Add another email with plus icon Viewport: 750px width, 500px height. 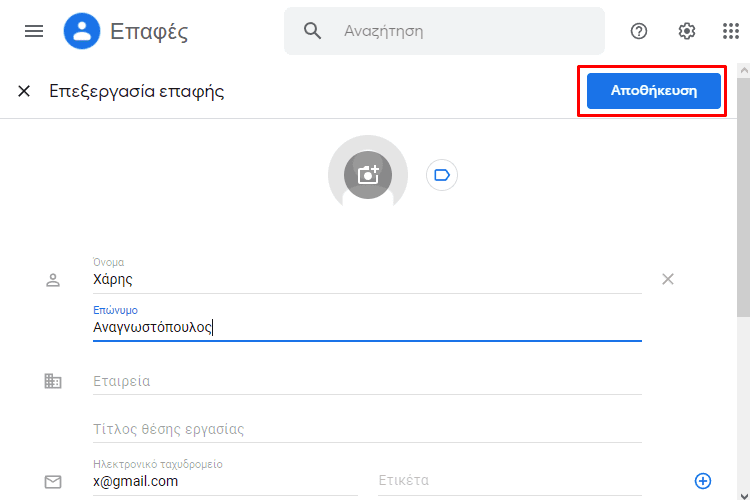click(x=703, y=481)
